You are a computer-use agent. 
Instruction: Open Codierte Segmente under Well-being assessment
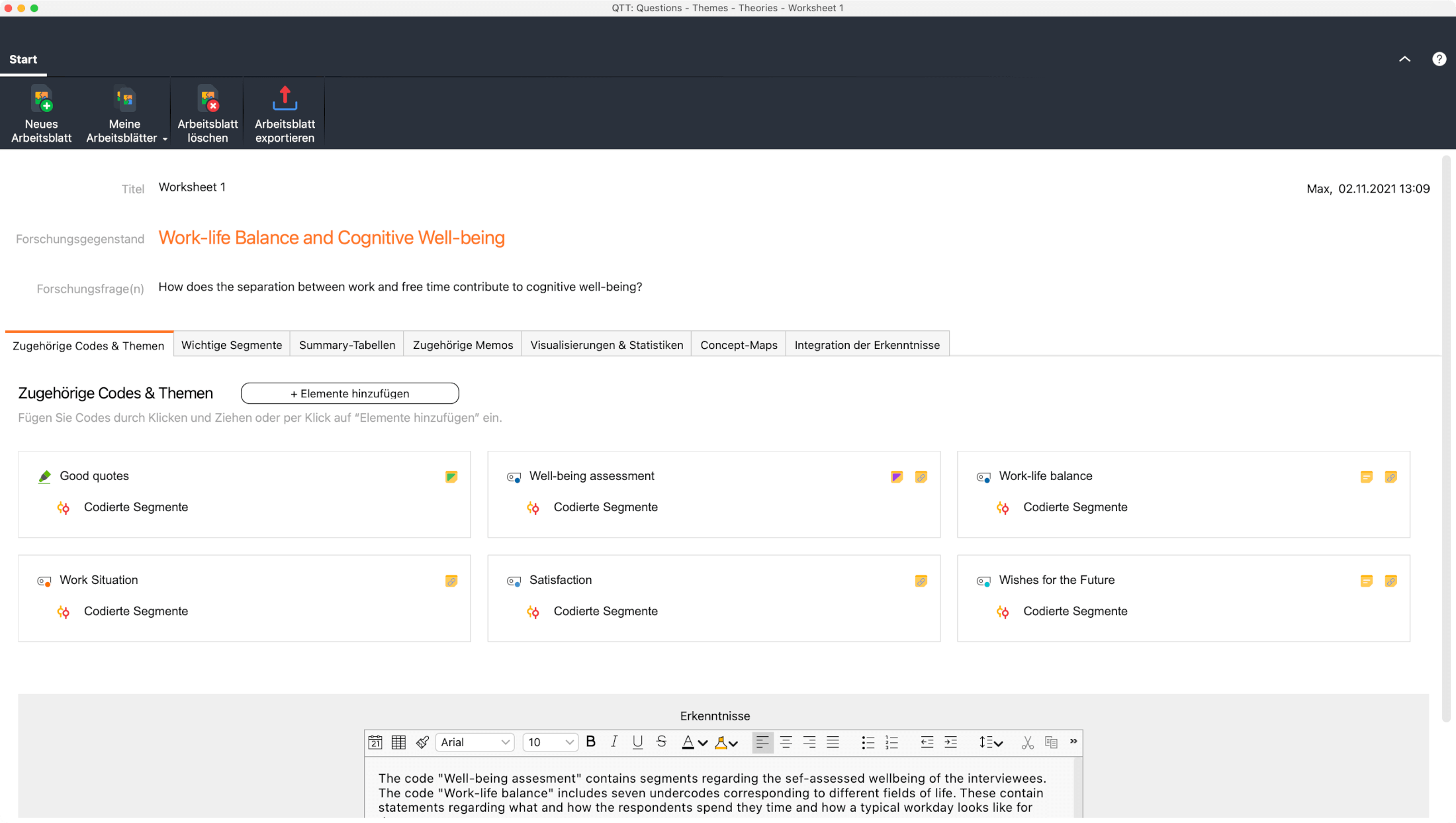click(606, 507)
